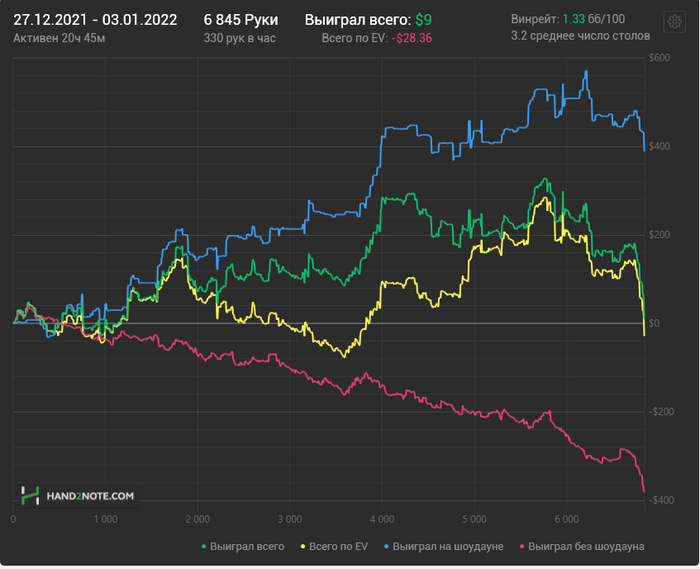The height and width of the screenshot is (569, 700).
Task: Click the $0 y-axis label
Action: point(654,323)
